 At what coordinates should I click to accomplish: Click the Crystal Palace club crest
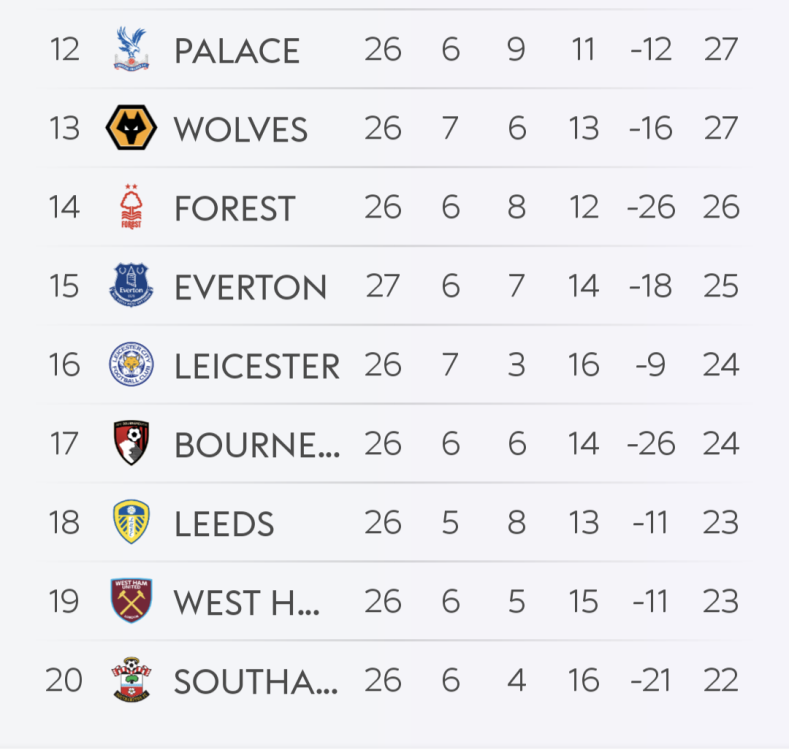(131, 50)
